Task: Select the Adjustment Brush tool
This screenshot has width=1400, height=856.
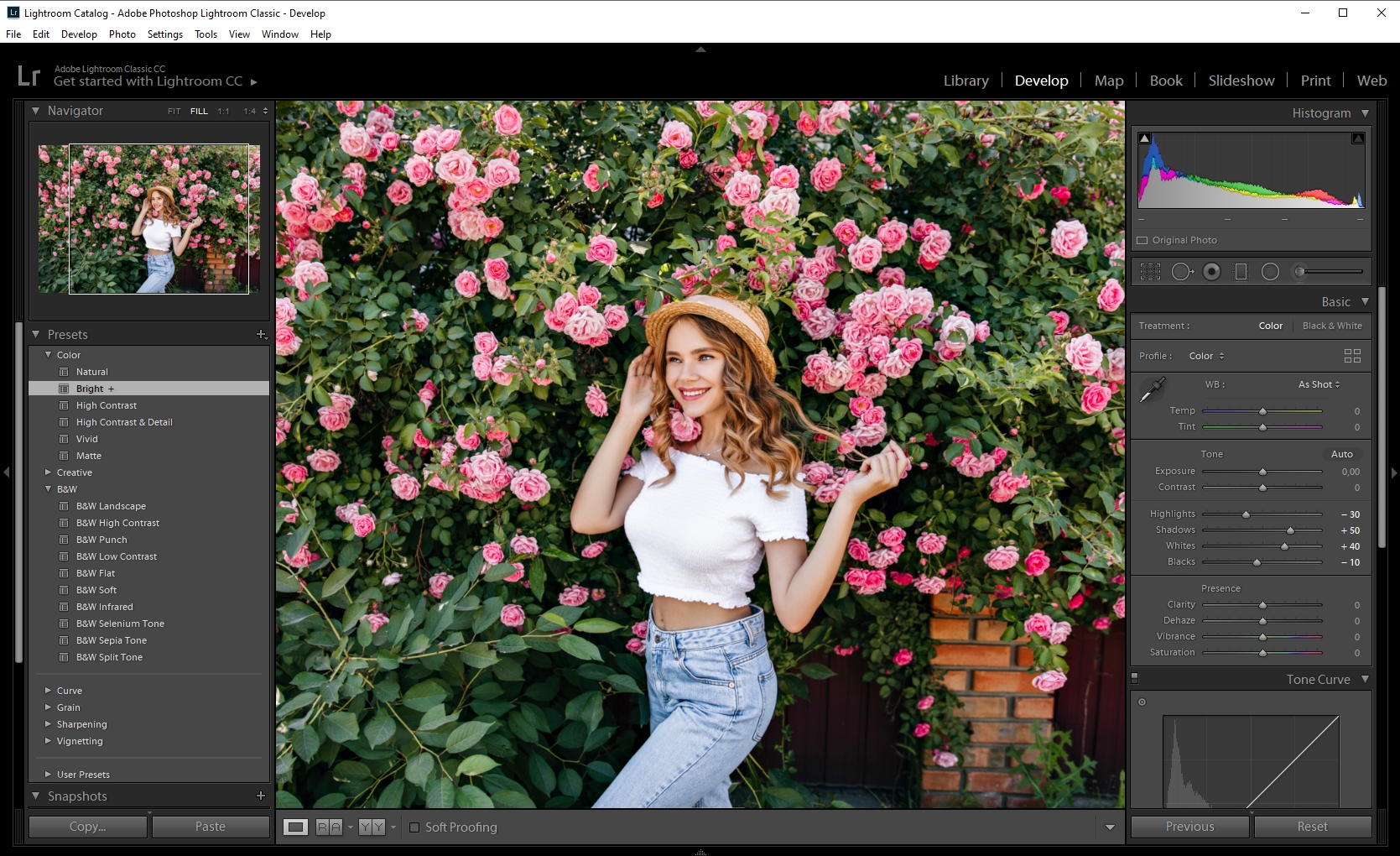Action: [1301, 271]
